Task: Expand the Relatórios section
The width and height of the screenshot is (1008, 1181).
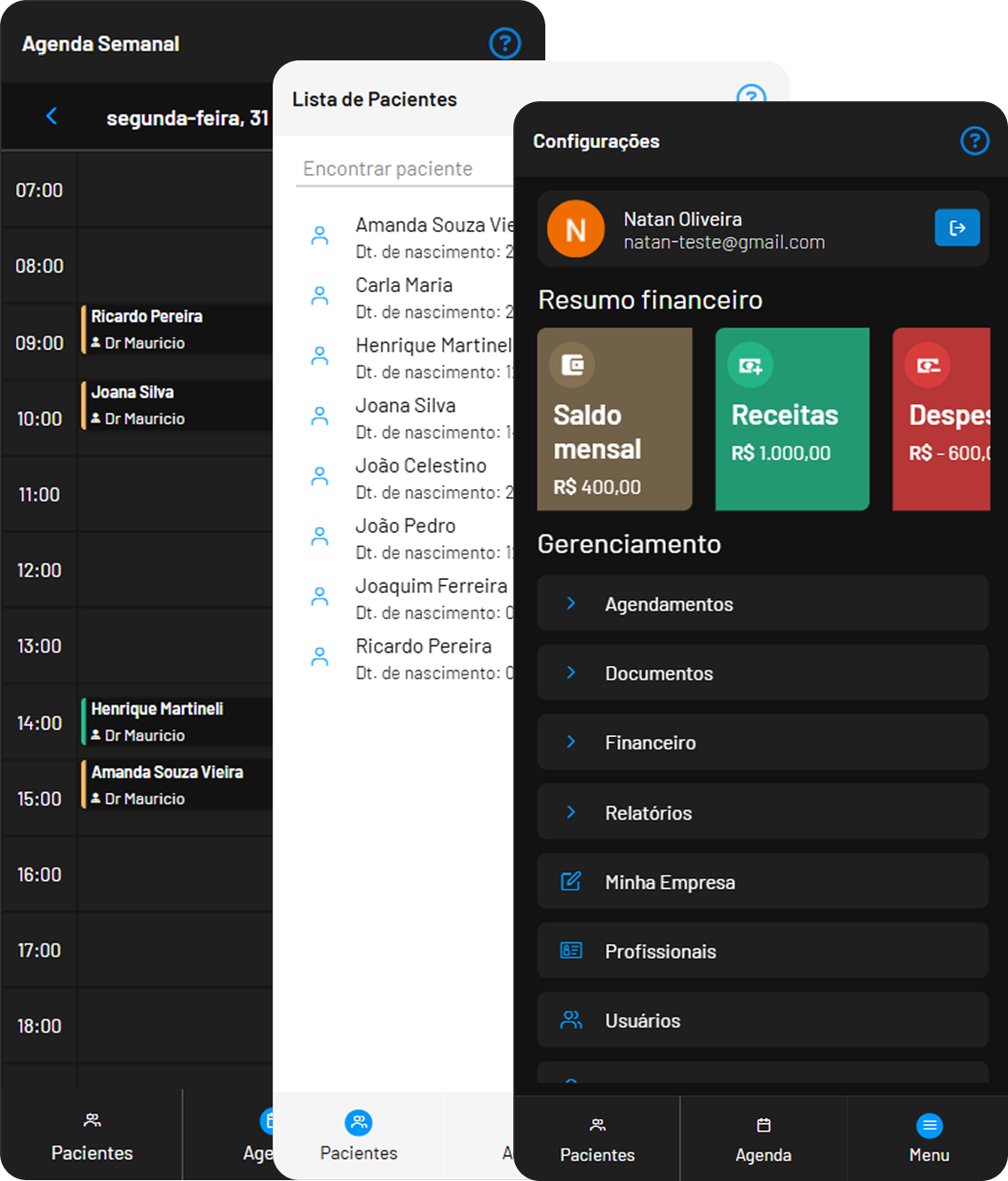Action: [762, 812]
